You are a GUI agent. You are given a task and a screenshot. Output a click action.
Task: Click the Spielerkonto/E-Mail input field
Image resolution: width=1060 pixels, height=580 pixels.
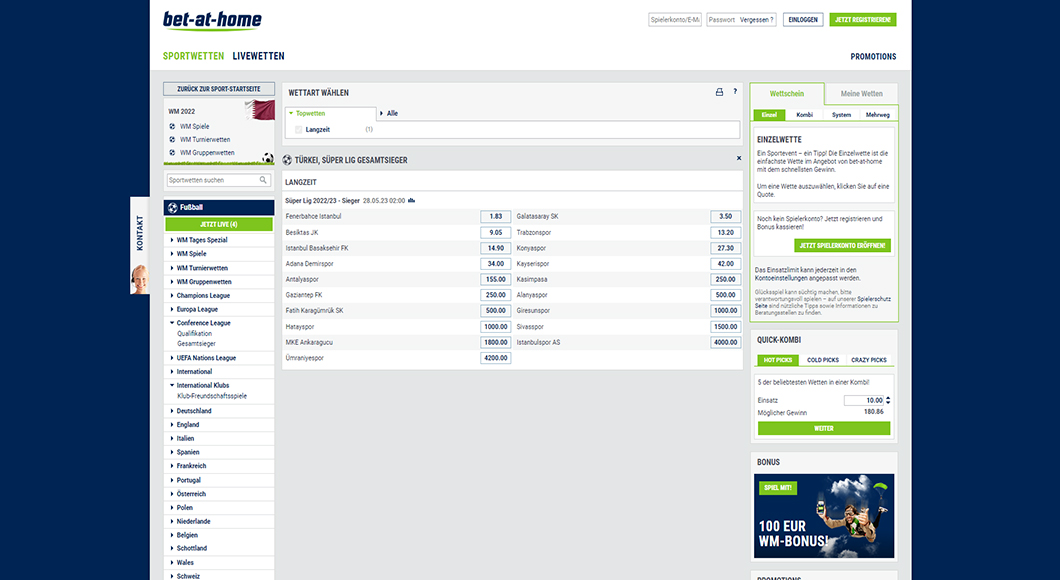(x=675, y=20)
